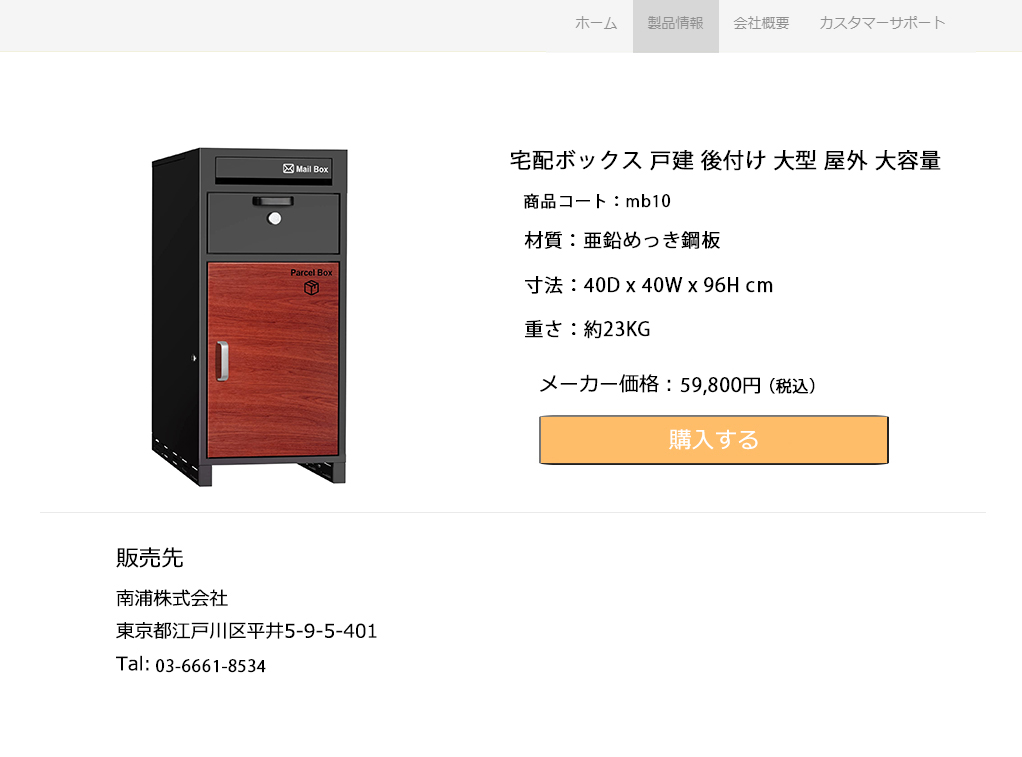1022x757 pixels.
Task: Click the 販売先 section heading
Action: point(150,557)
